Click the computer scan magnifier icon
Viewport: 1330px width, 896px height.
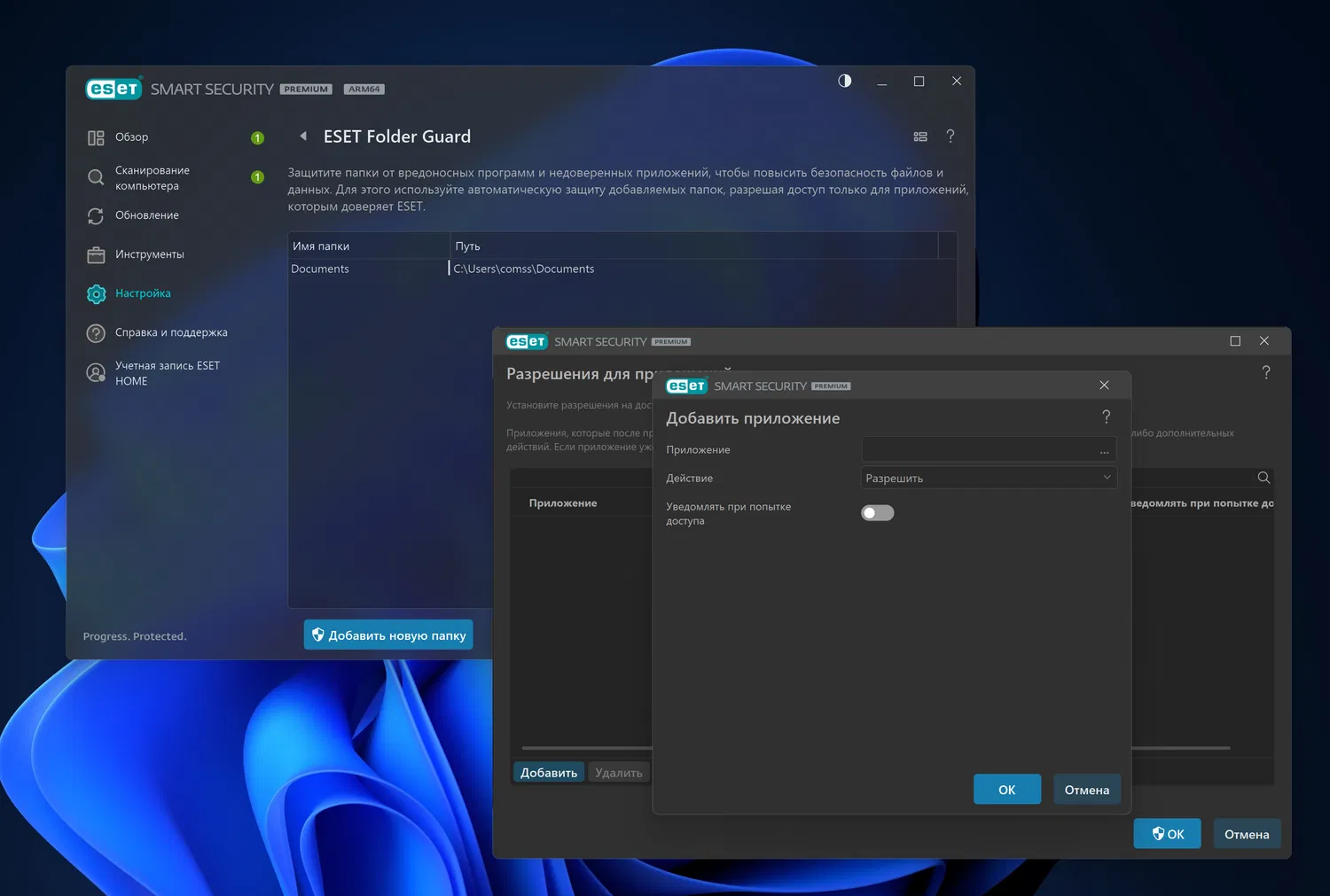tap(96, 177)
